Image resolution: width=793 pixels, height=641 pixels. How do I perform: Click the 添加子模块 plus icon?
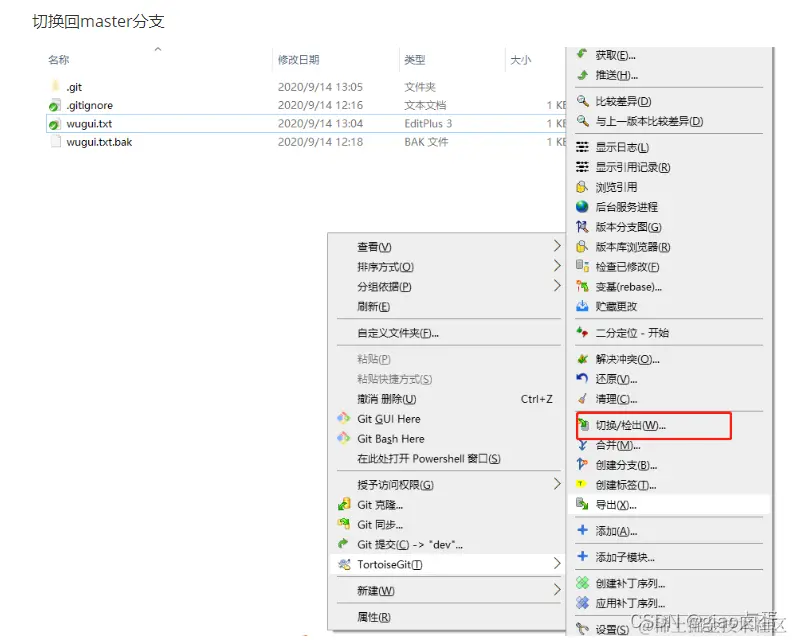tap(582, 557)
